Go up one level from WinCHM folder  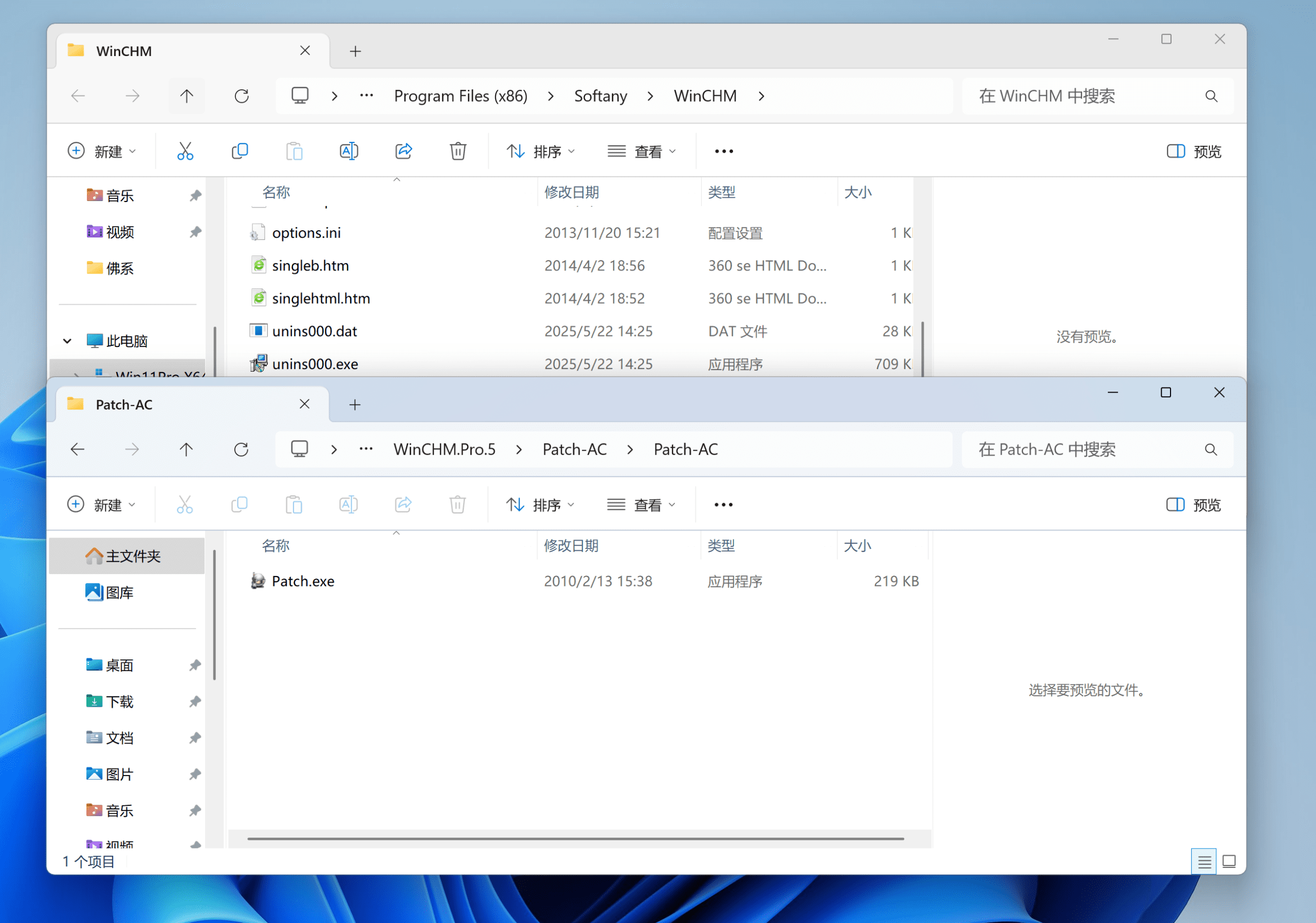pos(186,96)
